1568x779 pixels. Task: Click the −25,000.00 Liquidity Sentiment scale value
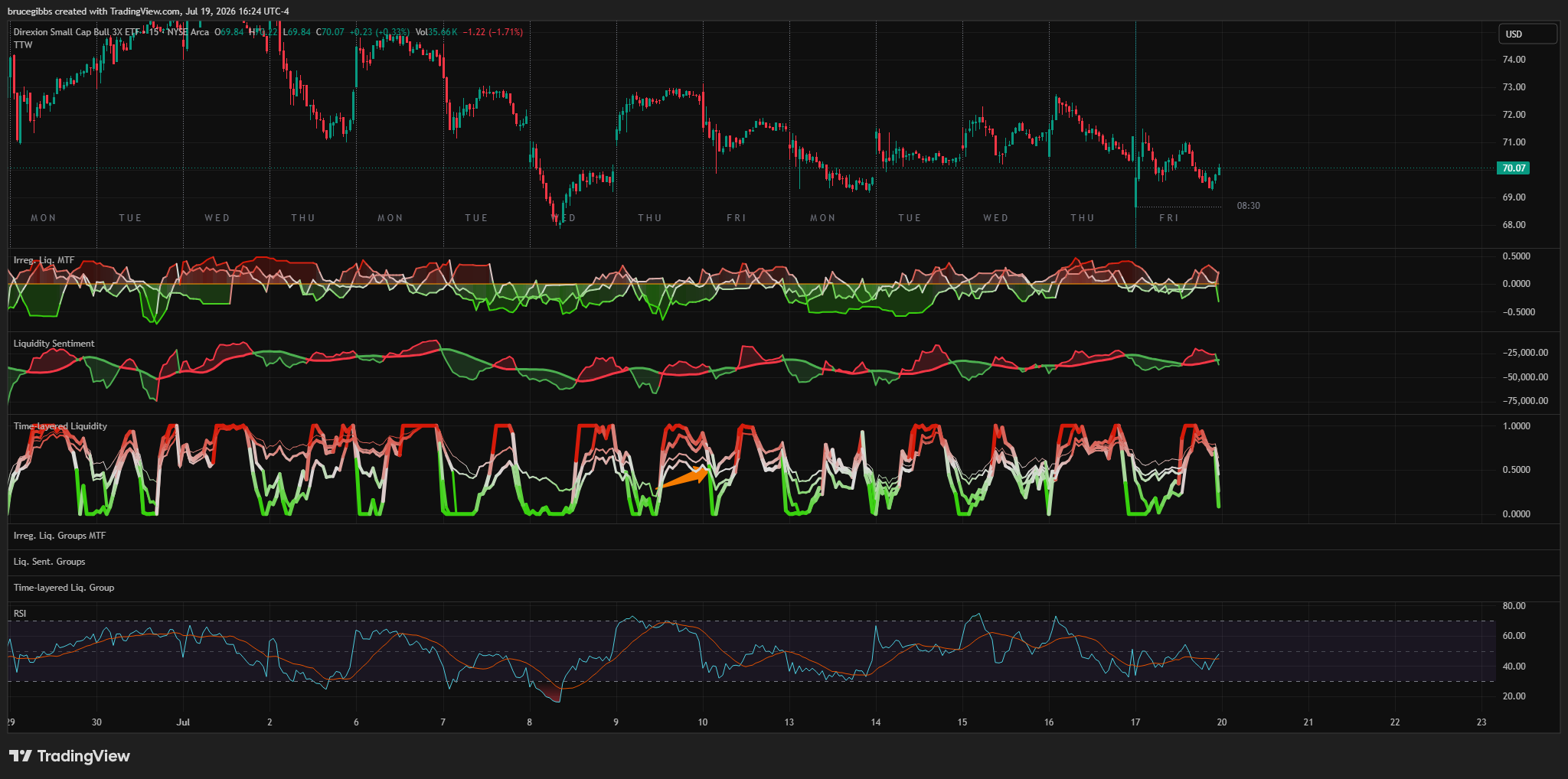click(1525, 353)
